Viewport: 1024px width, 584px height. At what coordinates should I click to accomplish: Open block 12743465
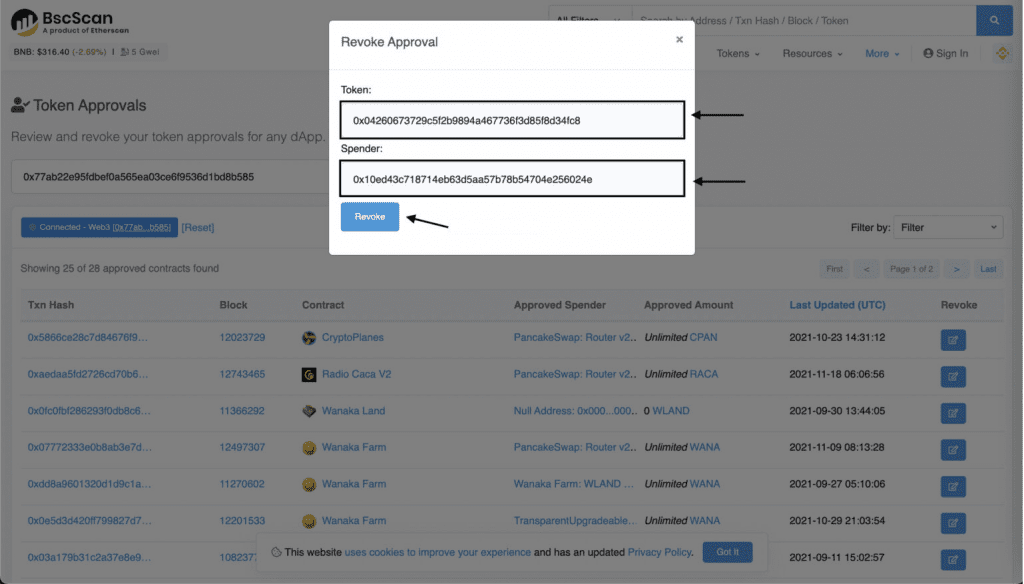[242, 374]
